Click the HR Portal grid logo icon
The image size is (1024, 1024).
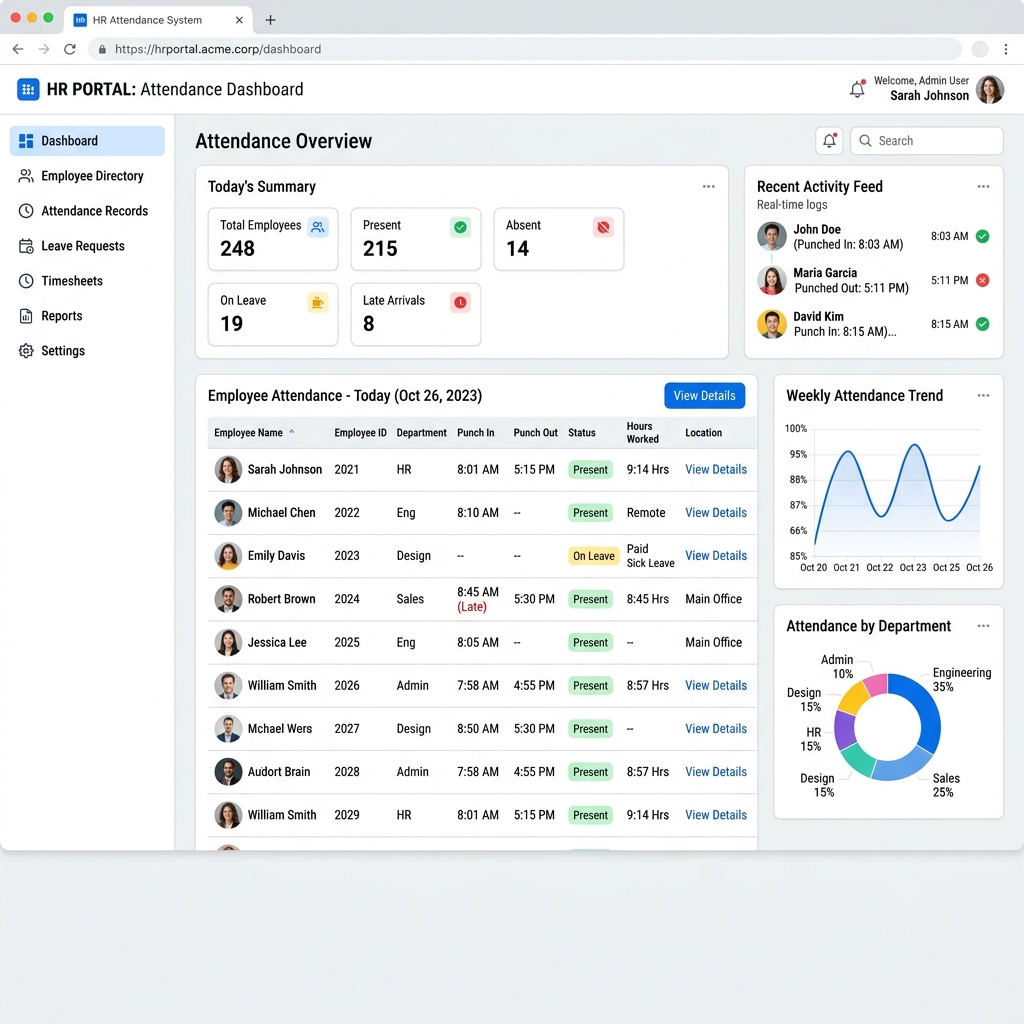tap(28, 89)
